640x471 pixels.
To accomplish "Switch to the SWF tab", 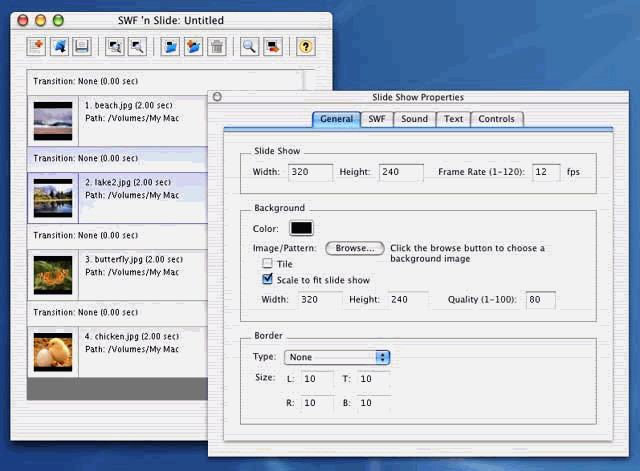I will [377, 119].
